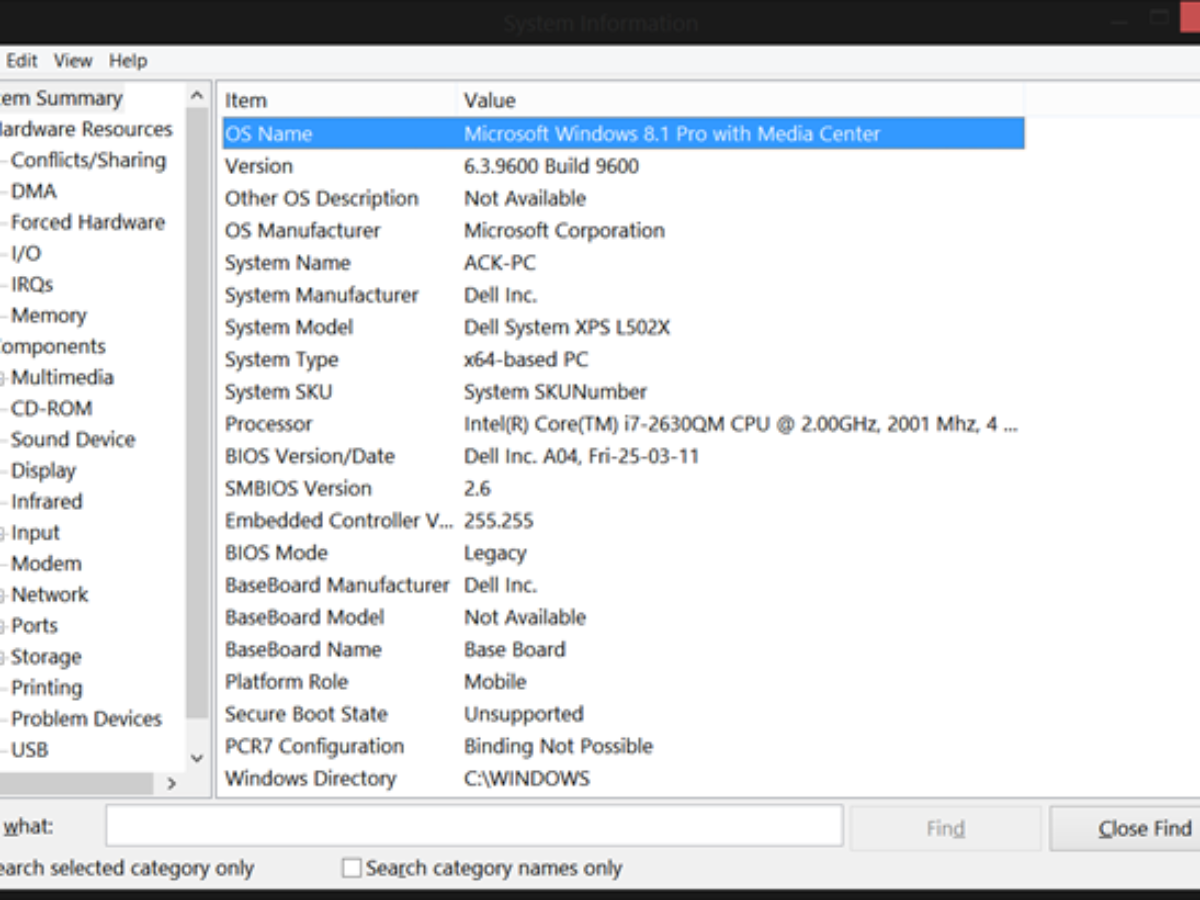
Task: Open the Edit menu
Action: [21, 61]
